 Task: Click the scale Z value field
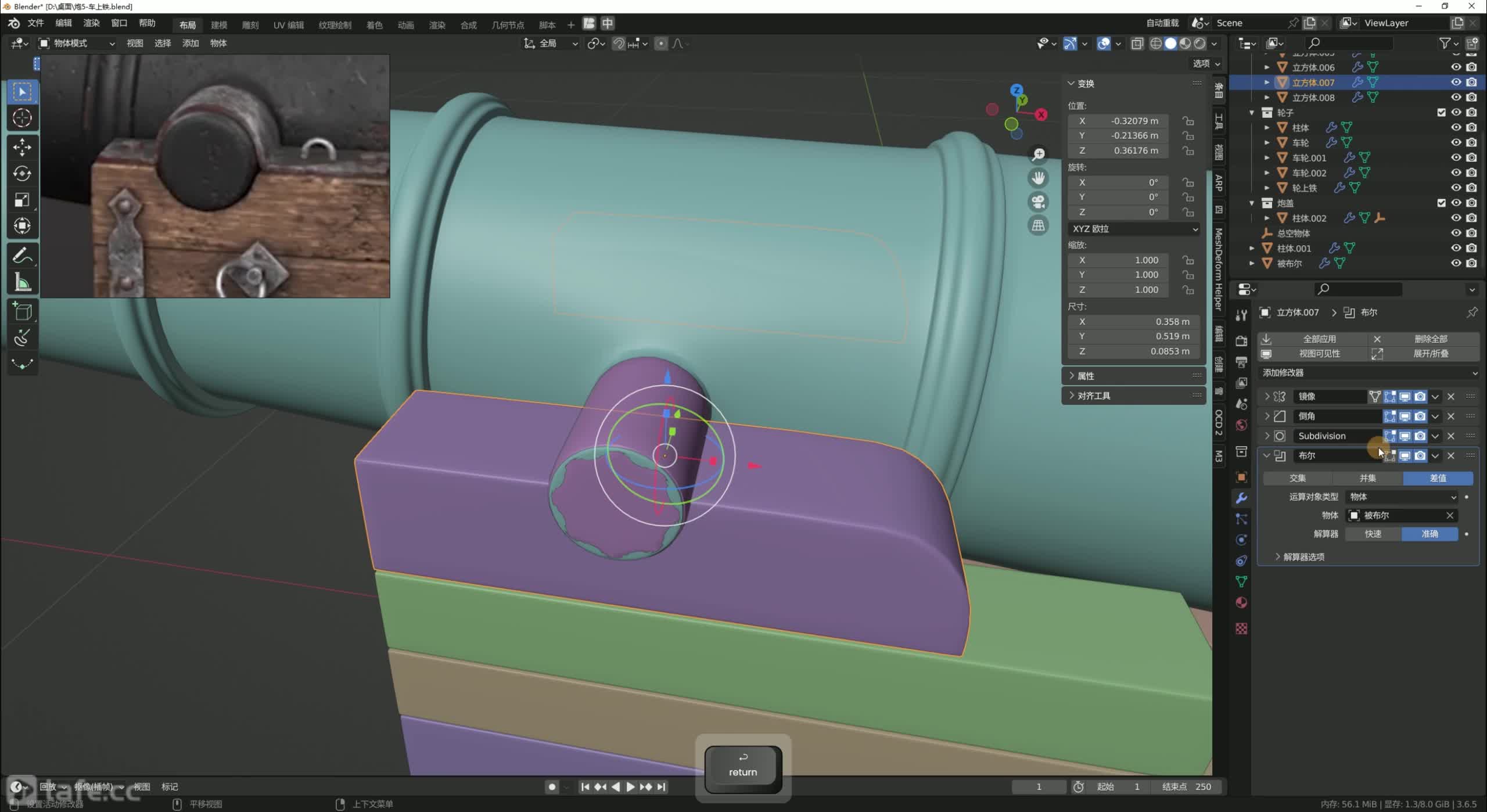coord(1118,290)
